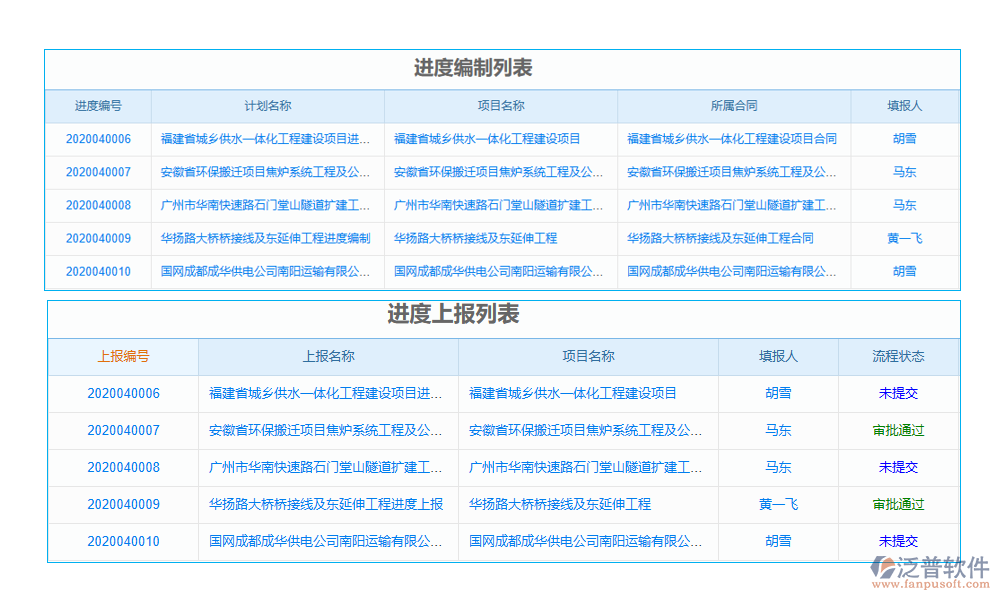
Task: Click 审批通过 status of the 华扬路大桥 report
Action: pyautogui.click(x=898, y=504)
